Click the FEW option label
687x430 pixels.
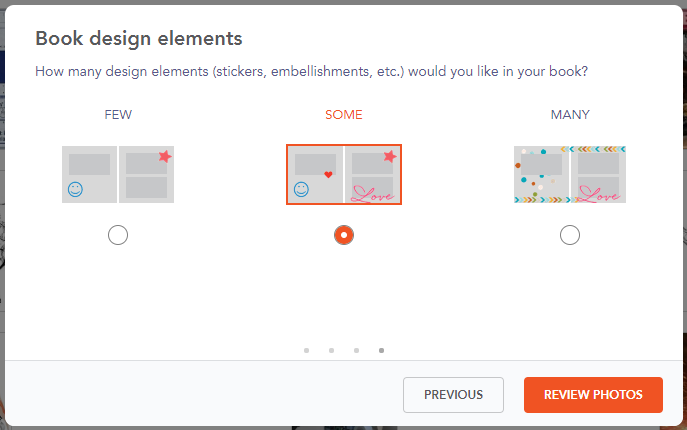118,115
